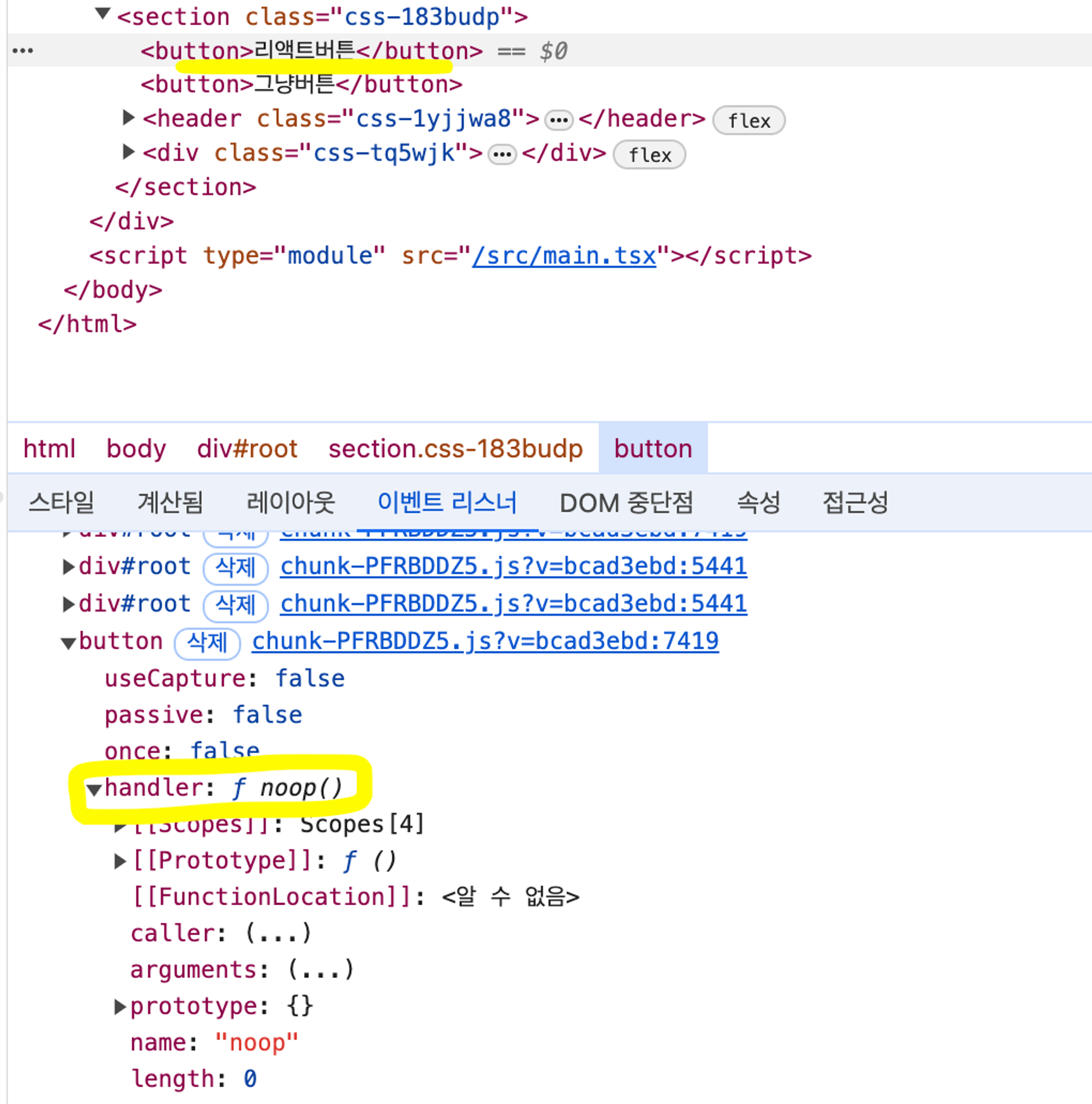Select the useCapture: false row
This screenshot has height=1104, width=1092.
(224, 678)
